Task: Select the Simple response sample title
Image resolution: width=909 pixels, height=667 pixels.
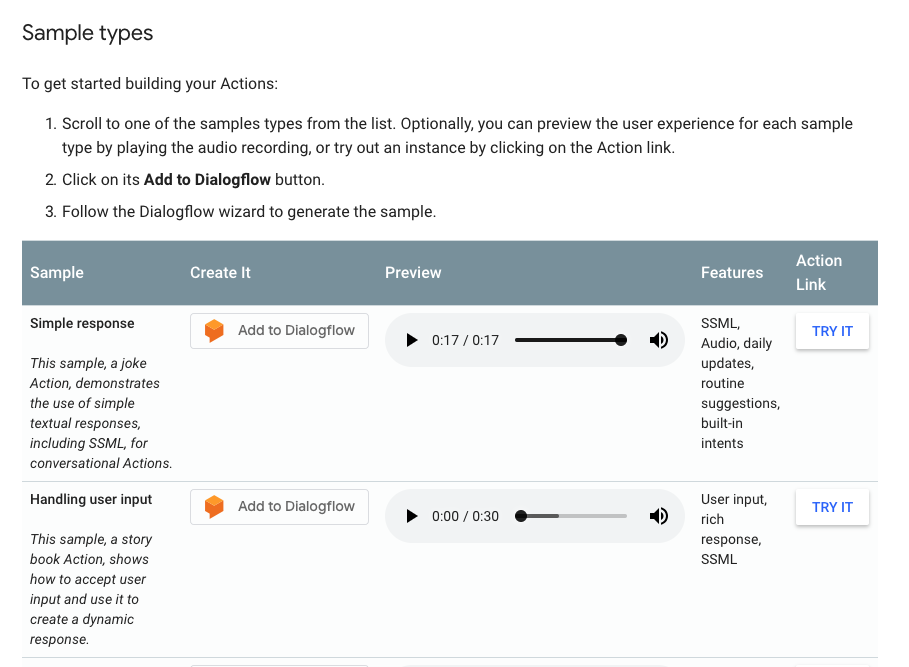Action: tap(82, 323)
